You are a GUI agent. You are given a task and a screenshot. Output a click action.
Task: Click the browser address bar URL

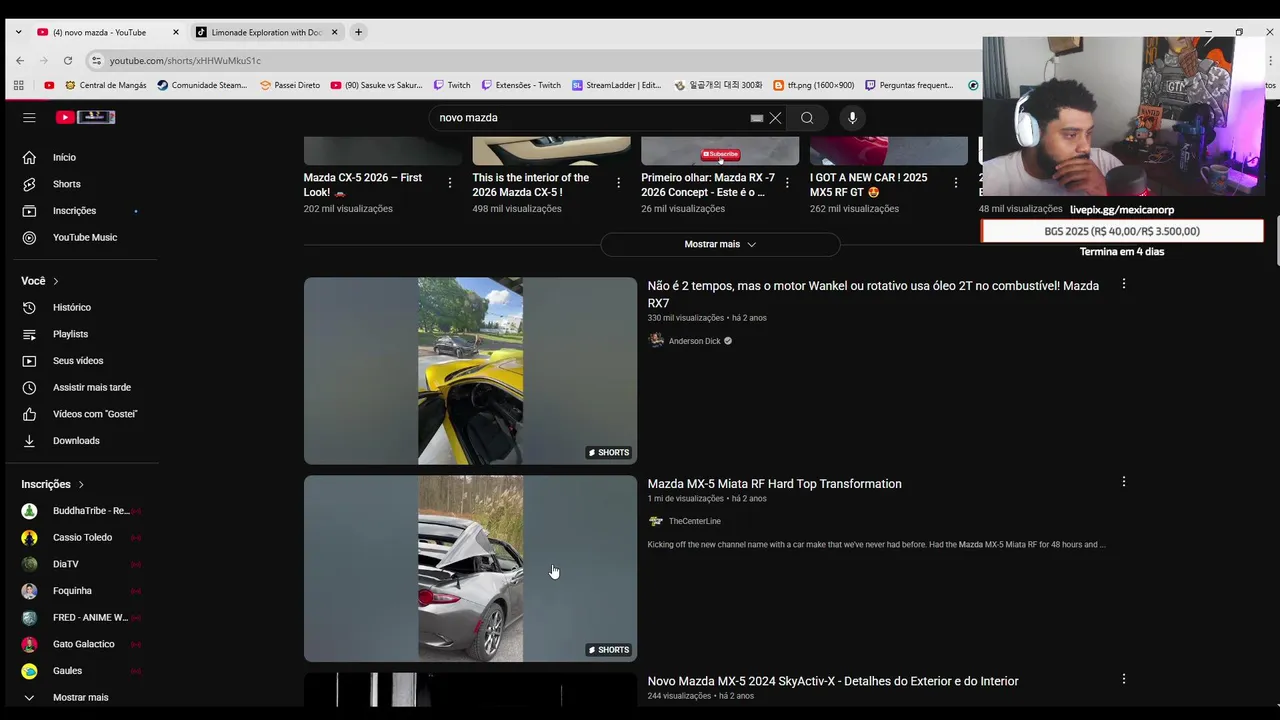coord(185,61)
